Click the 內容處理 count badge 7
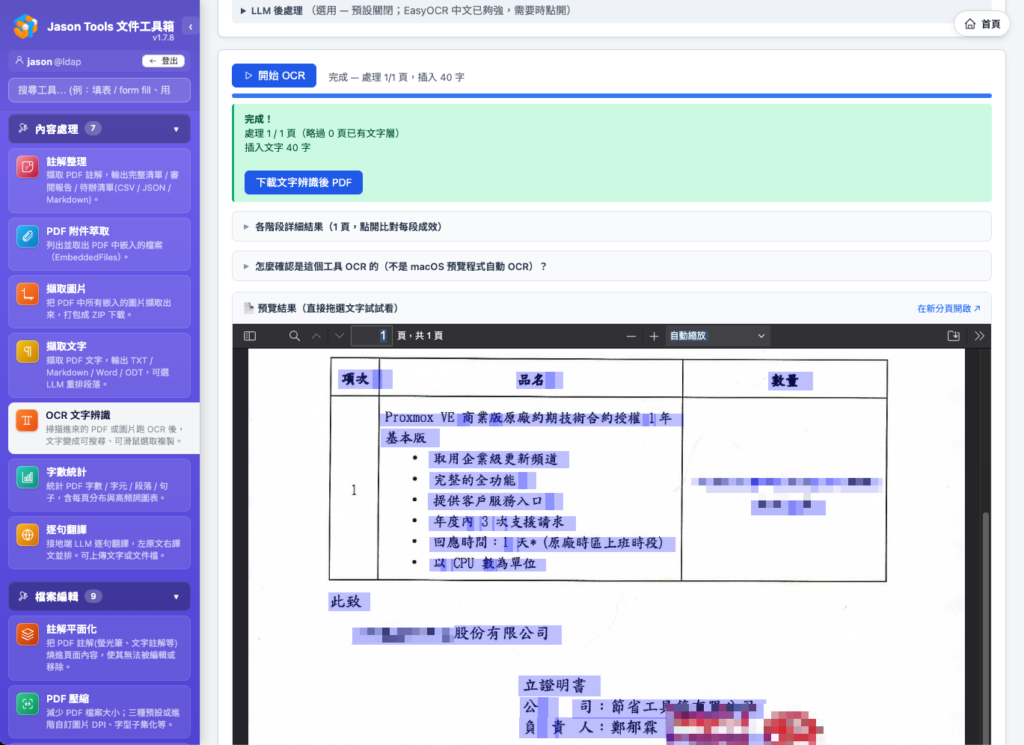The height and width of the screenshot is (745, 1024). point(93,128)
